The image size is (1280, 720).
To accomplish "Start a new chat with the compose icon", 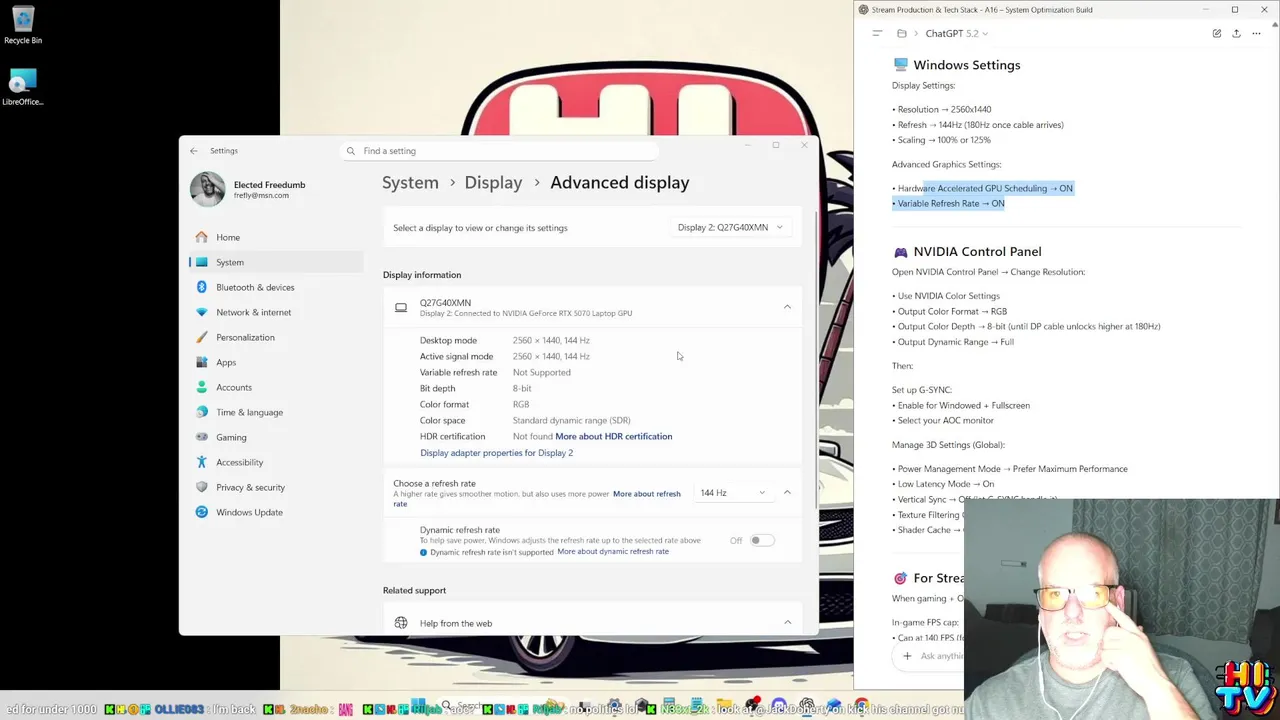I will coord(1217,33).
